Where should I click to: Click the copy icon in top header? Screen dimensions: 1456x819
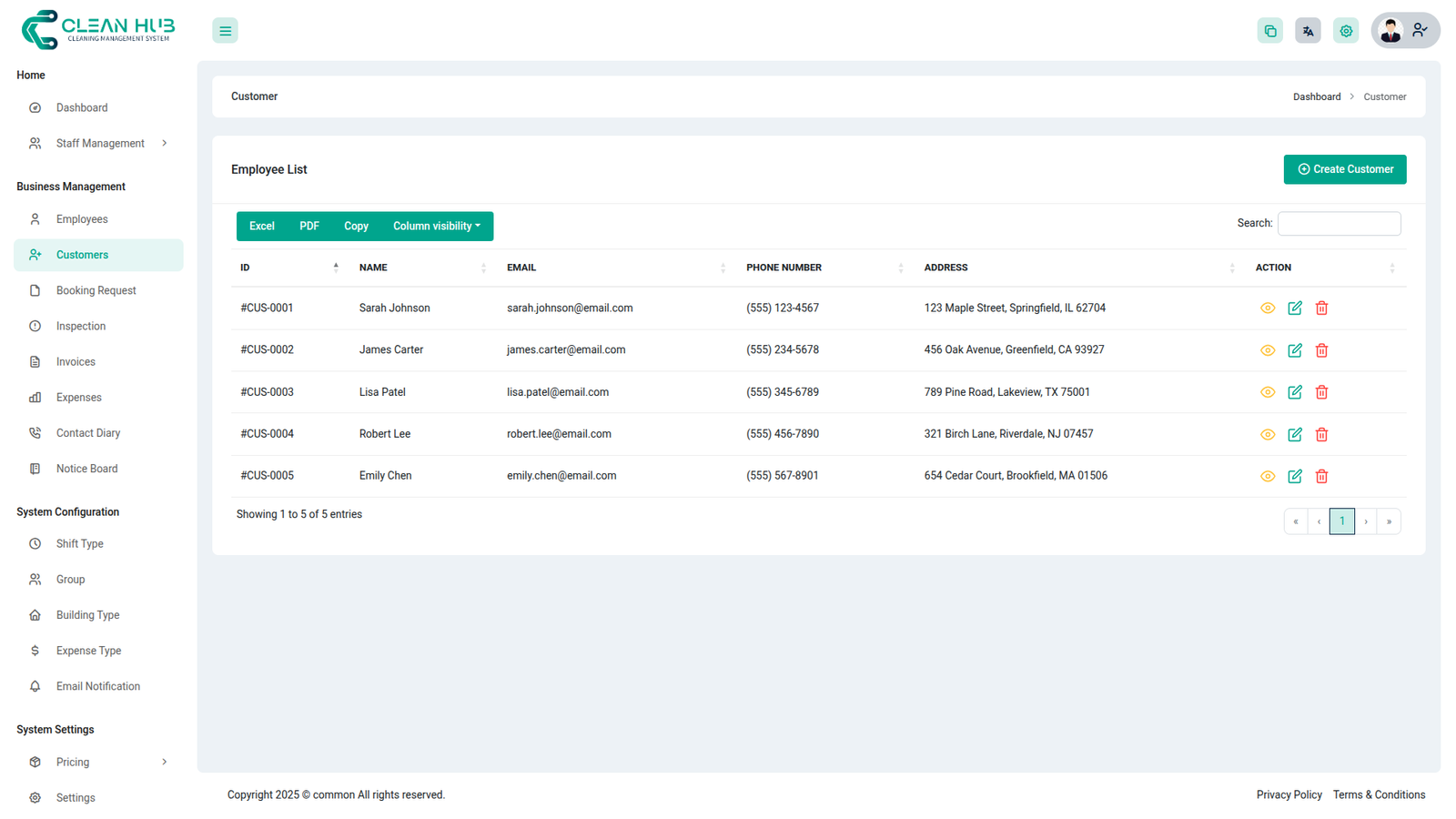click(x=1269, y=31)
